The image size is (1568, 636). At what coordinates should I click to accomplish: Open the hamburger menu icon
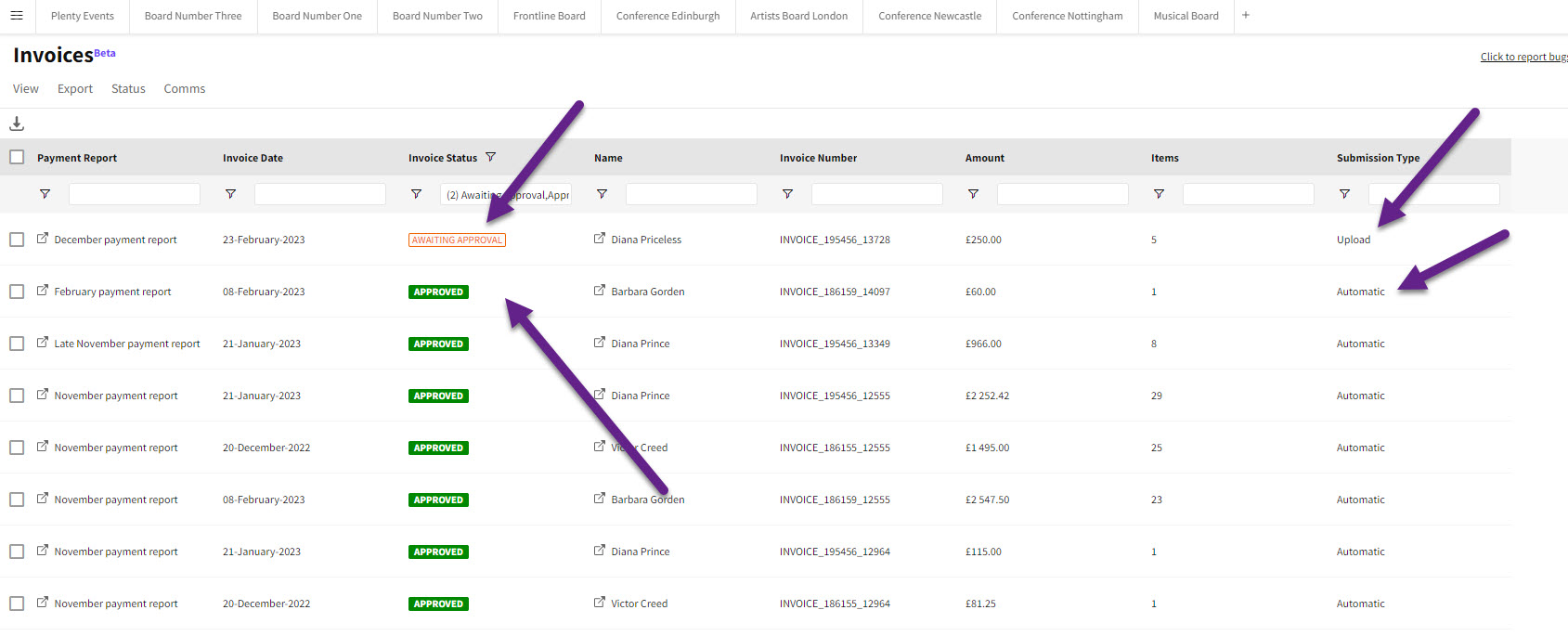tap(17, 16)
